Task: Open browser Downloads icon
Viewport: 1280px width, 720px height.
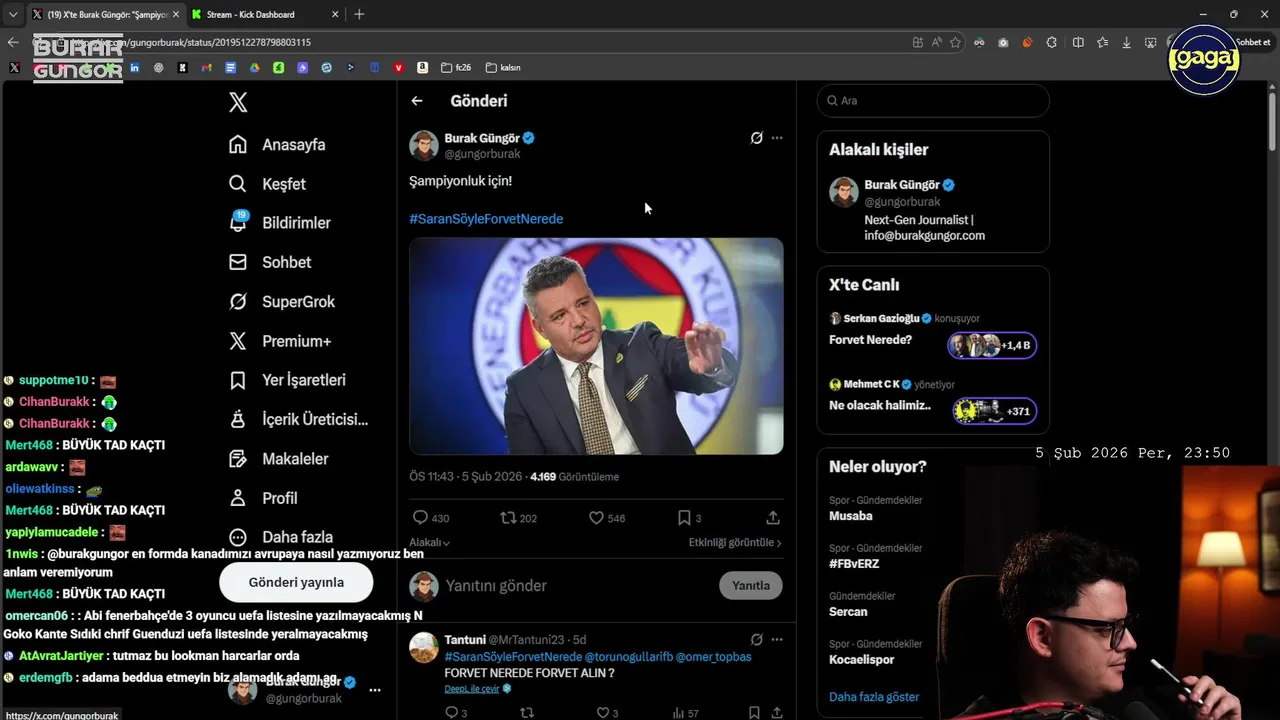Action: 1127,42
